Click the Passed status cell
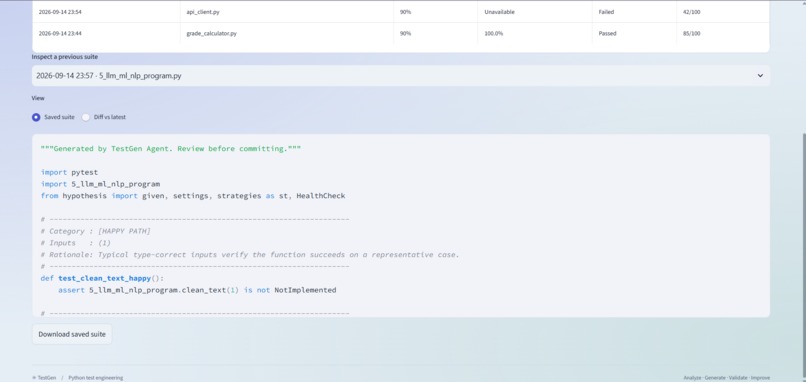Viewport: 806px width, 382px height. [634, 33]
